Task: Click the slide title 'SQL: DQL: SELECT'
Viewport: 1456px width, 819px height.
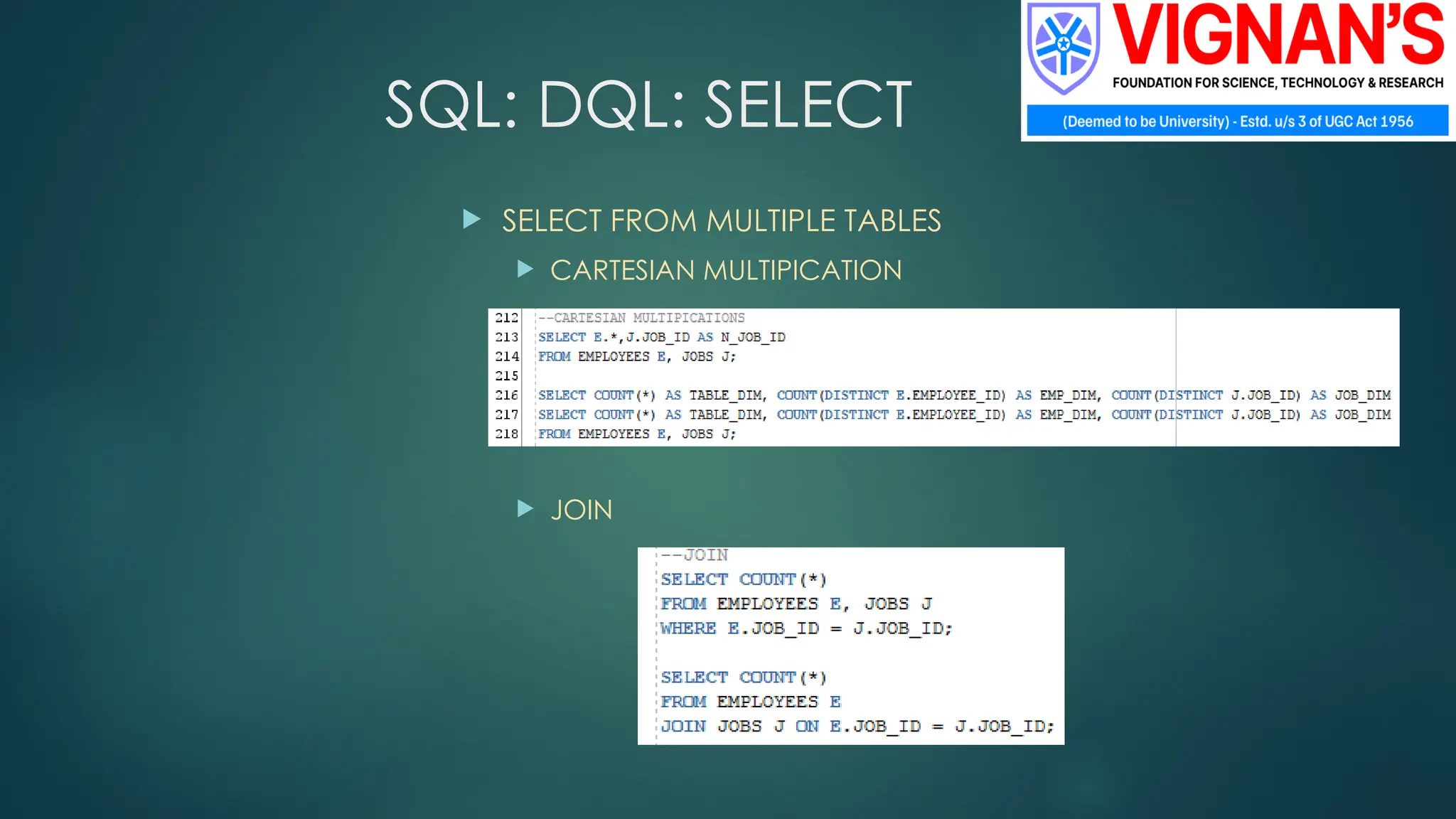Action: [648, 105]
